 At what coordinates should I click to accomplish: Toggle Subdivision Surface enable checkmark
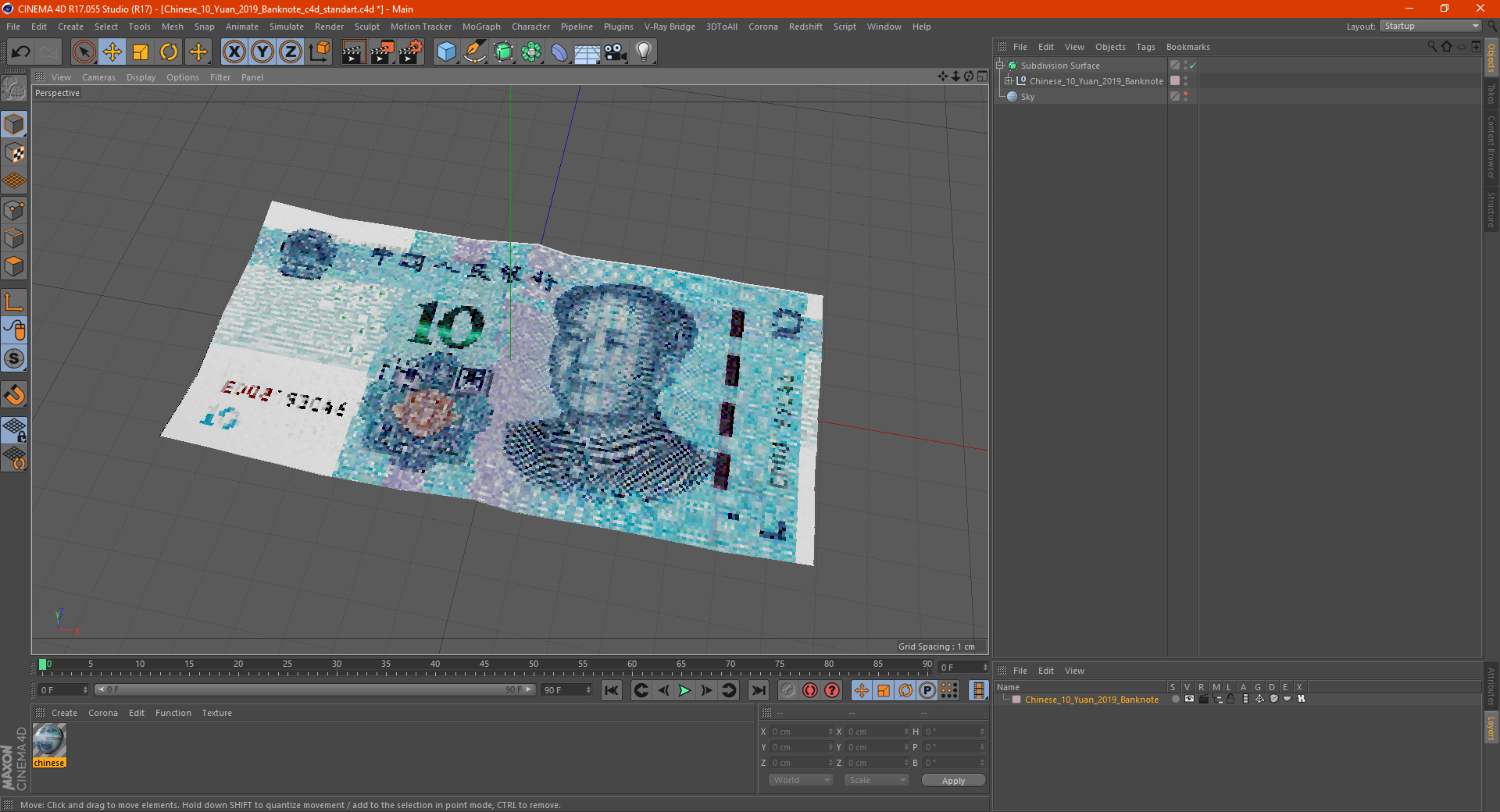[x=1193, y=66]
